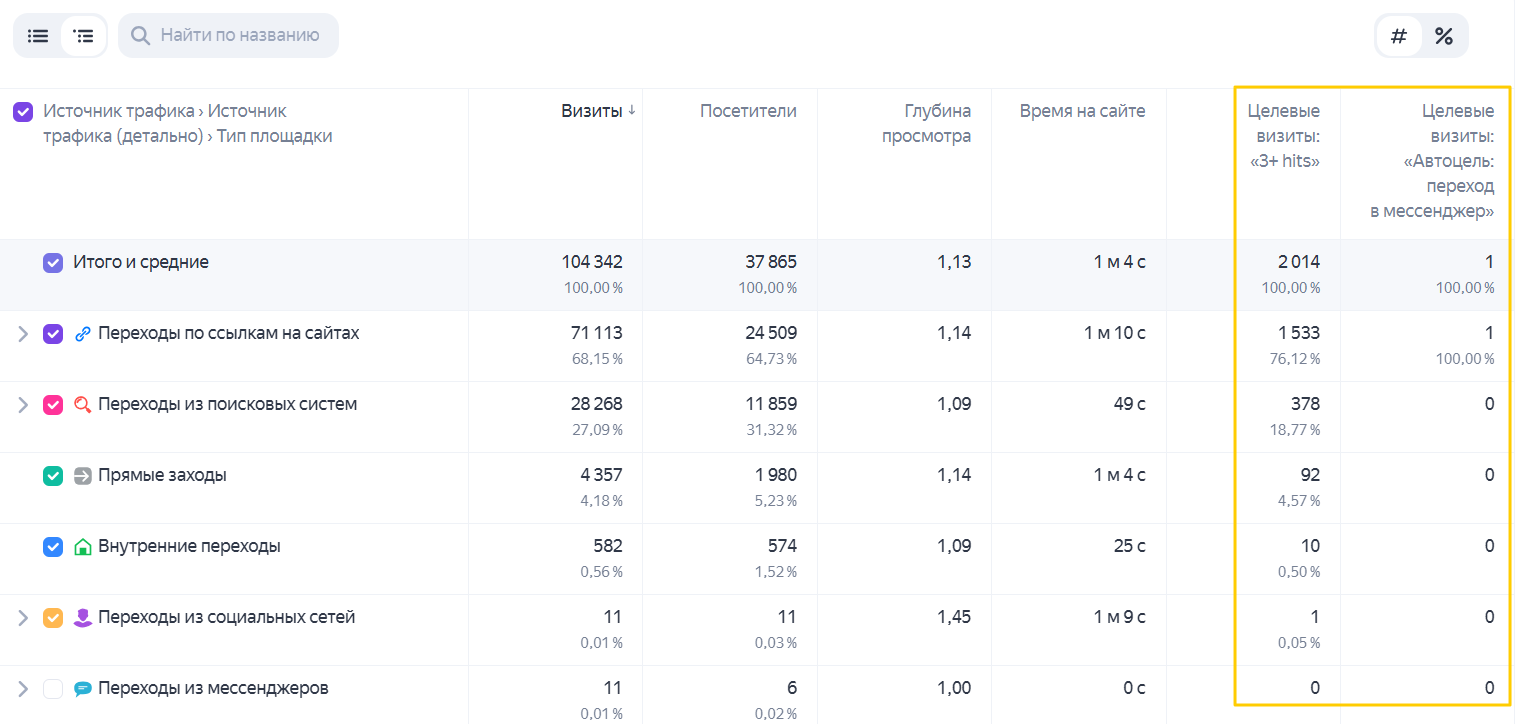Screen dimensions: 1515x724
Task: Click the messengers chat bubble icon
Action: pyautogui.click(x=83, y=689)
